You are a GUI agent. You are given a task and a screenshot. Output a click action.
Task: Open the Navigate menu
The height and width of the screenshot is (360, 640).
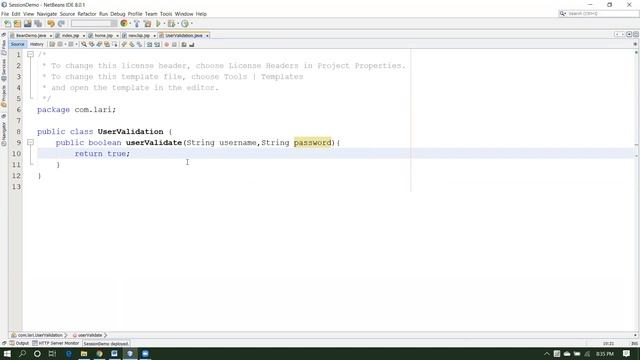(x=47, y=14)
